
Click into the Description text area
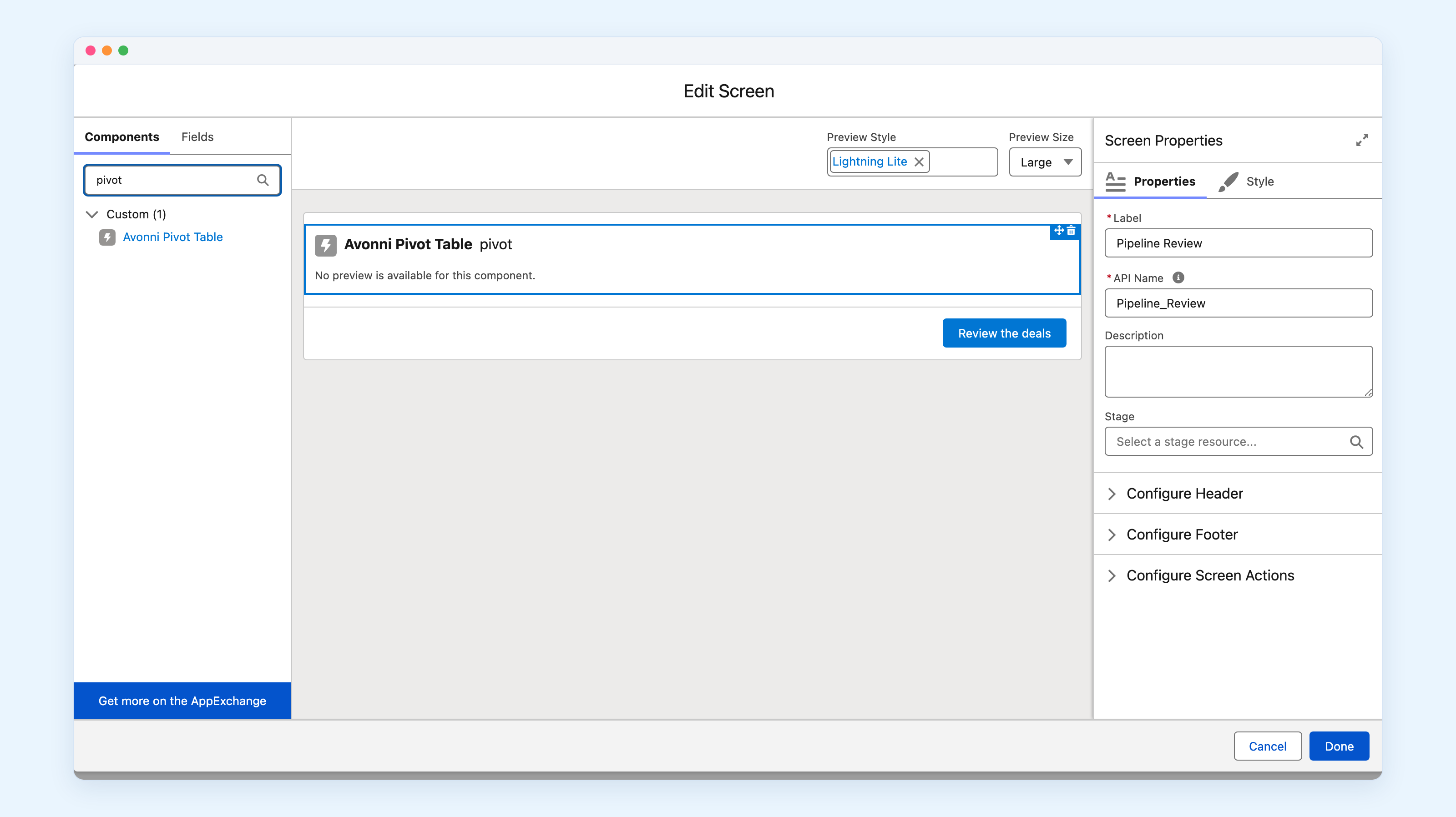coord(1238,371)
